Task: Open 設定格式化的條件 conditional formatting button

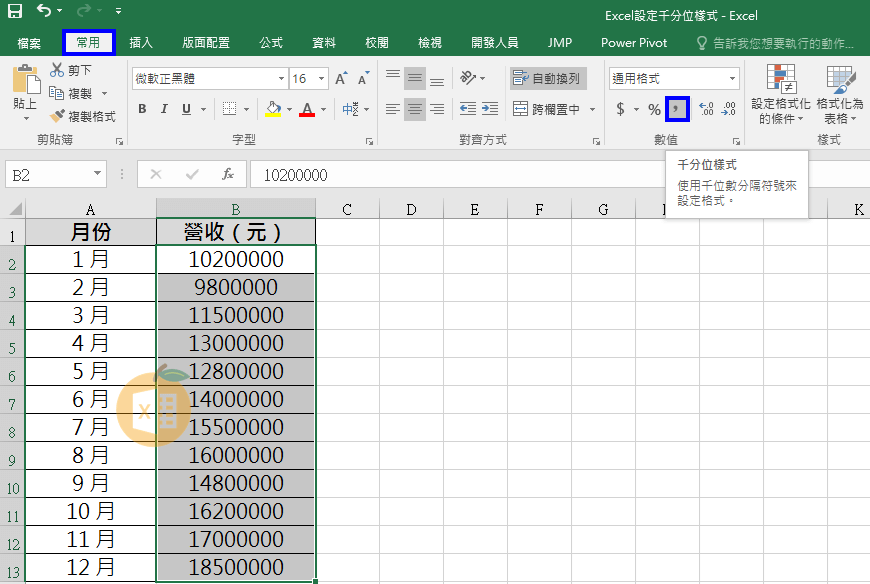Action: 781,95
